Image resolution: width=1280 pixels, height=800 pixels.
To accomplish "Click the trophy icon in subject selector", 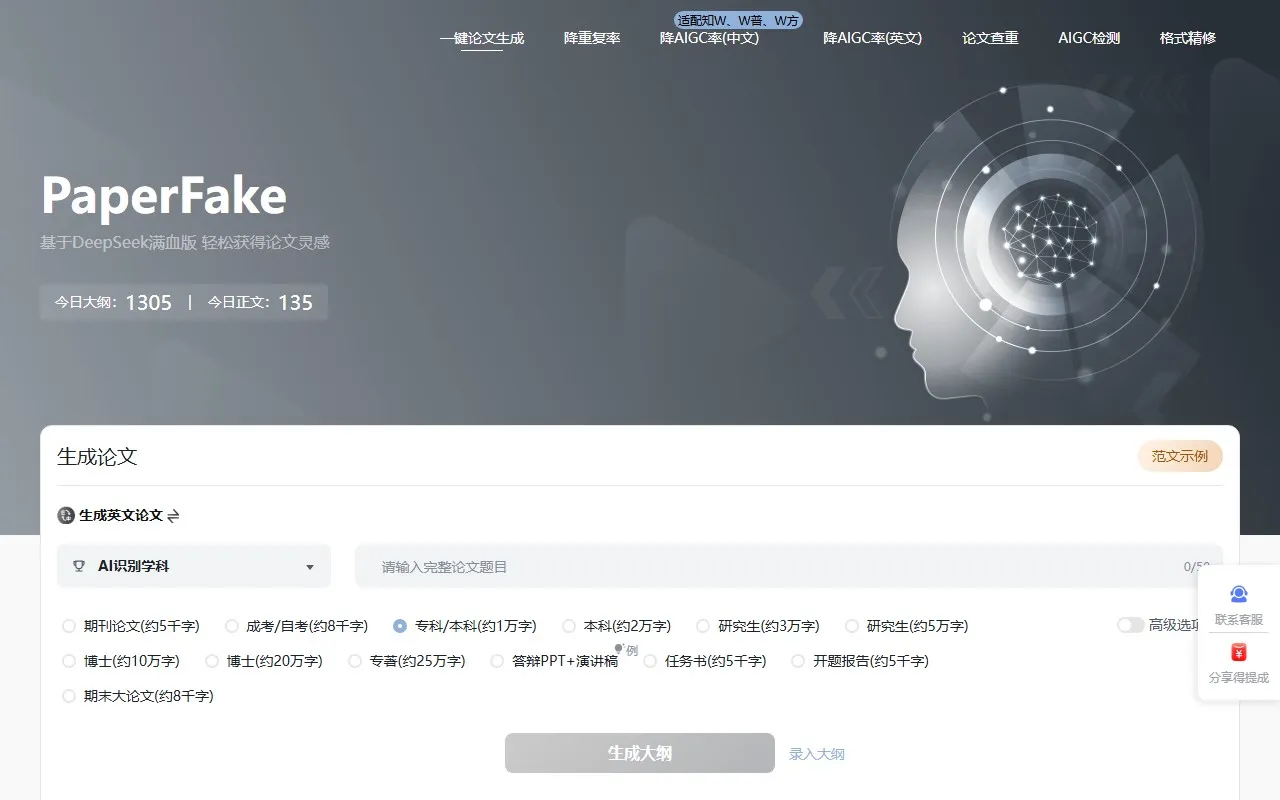I will [x=79, y=567].
